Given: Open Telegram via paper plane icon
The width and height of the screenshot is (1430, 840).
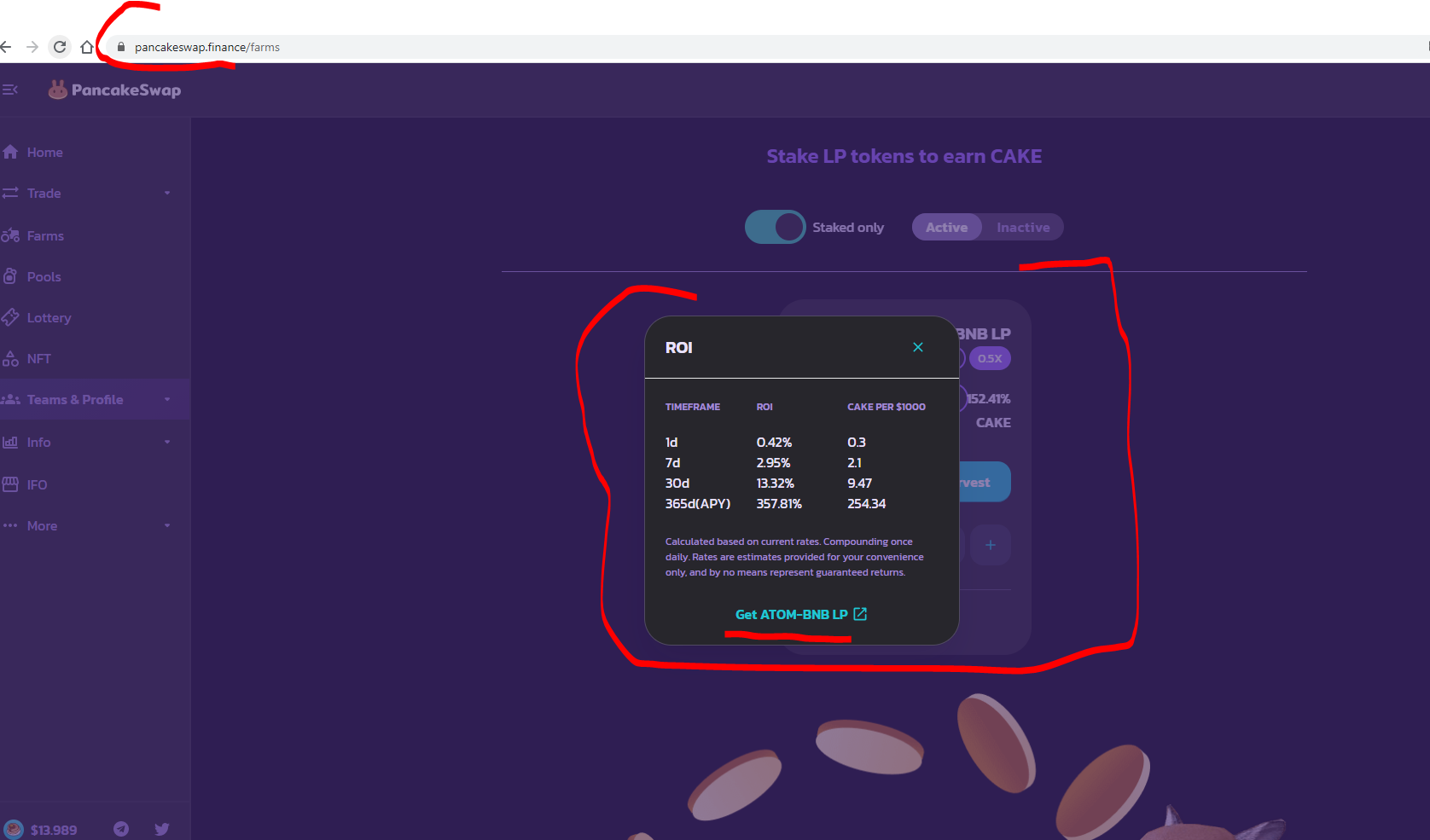Looking at the screenshot, I should coord(121,829).
